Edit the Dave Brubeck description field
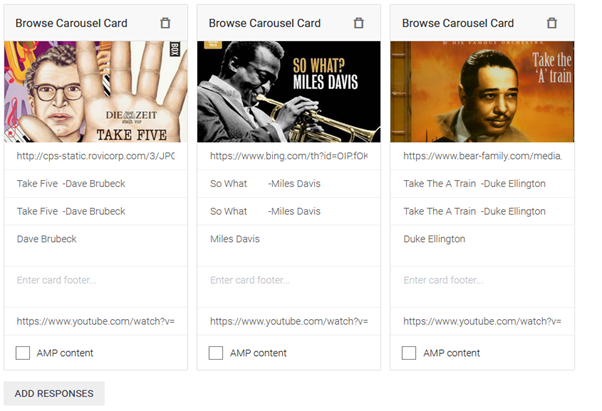Screen dimensions: 602x411 pos(96,246)
